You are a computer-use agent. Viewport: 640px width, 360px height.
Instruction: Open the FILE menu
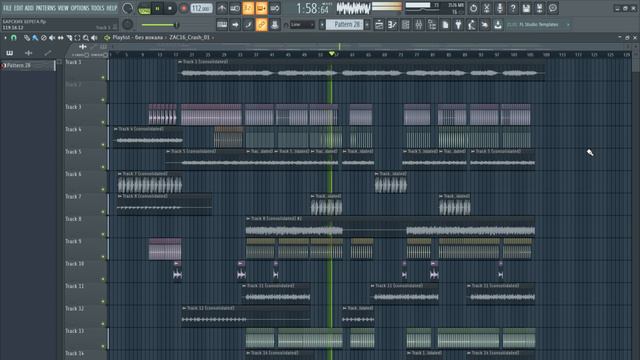[7, 8]
